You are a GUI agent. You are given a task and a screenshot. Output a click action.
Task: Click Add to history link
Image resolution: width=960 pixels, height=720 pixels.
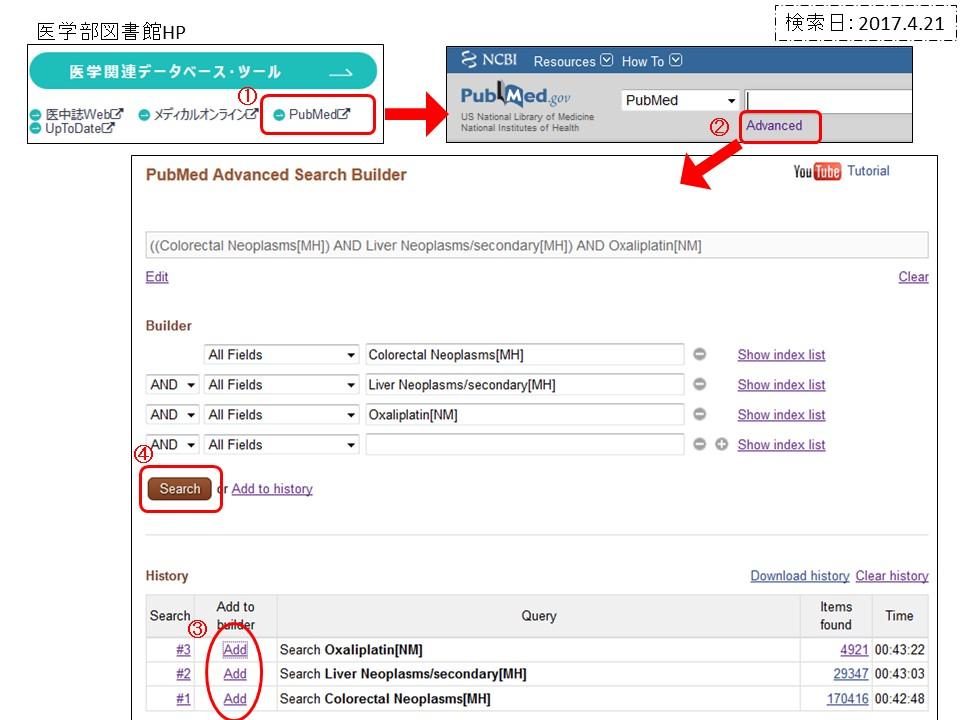(272, 489)
